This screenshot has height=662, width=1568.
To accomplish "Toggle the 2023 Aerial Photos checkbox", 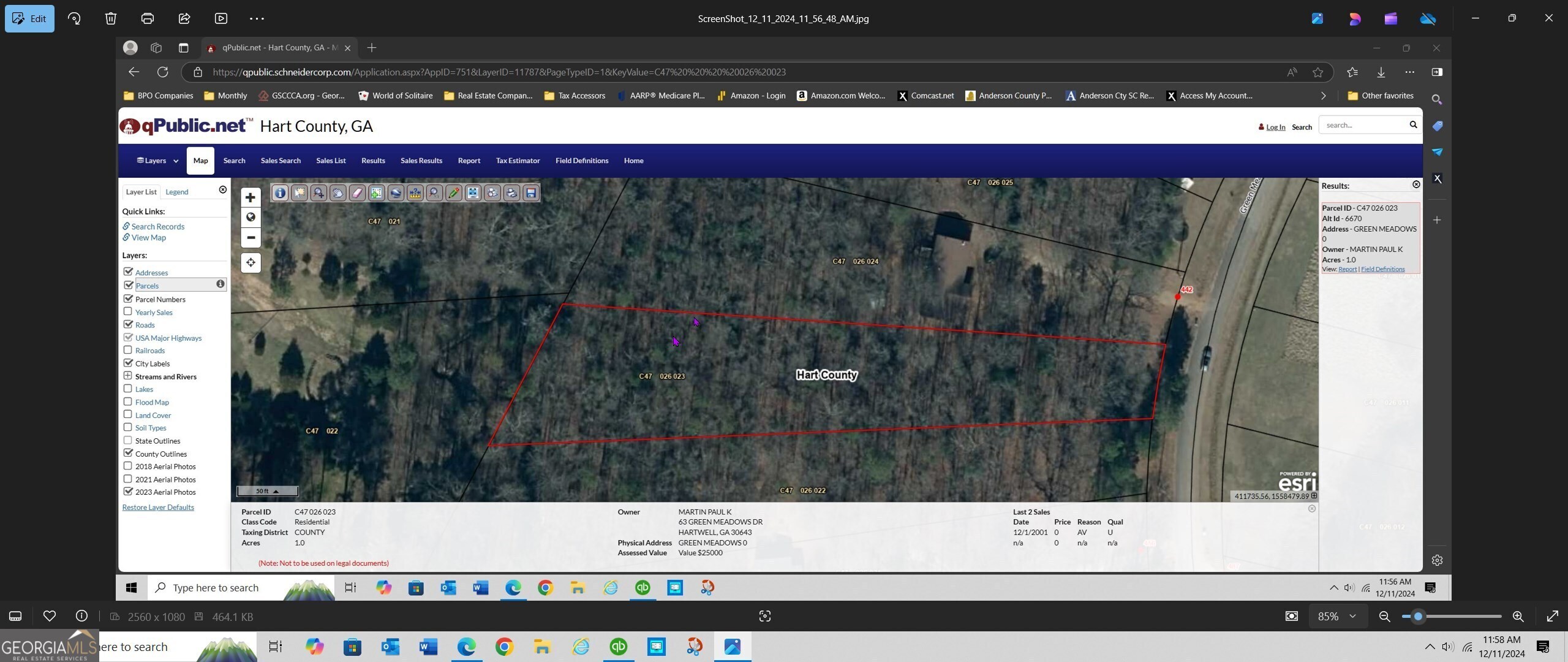I will click(x=128, y=492).
